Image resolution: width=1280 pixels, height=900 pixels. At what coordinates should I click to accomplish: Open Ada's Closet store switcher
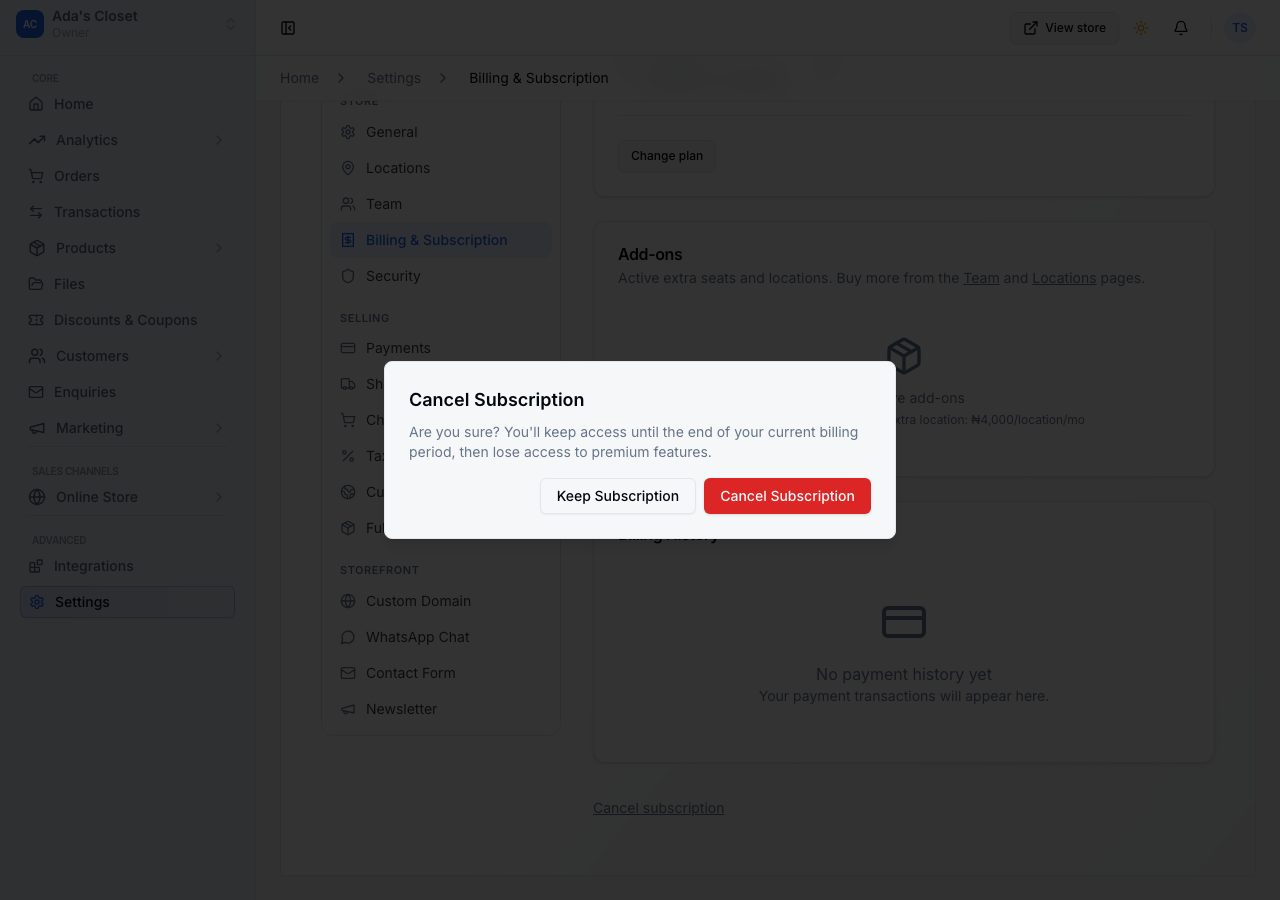click(x=127, y=24)
